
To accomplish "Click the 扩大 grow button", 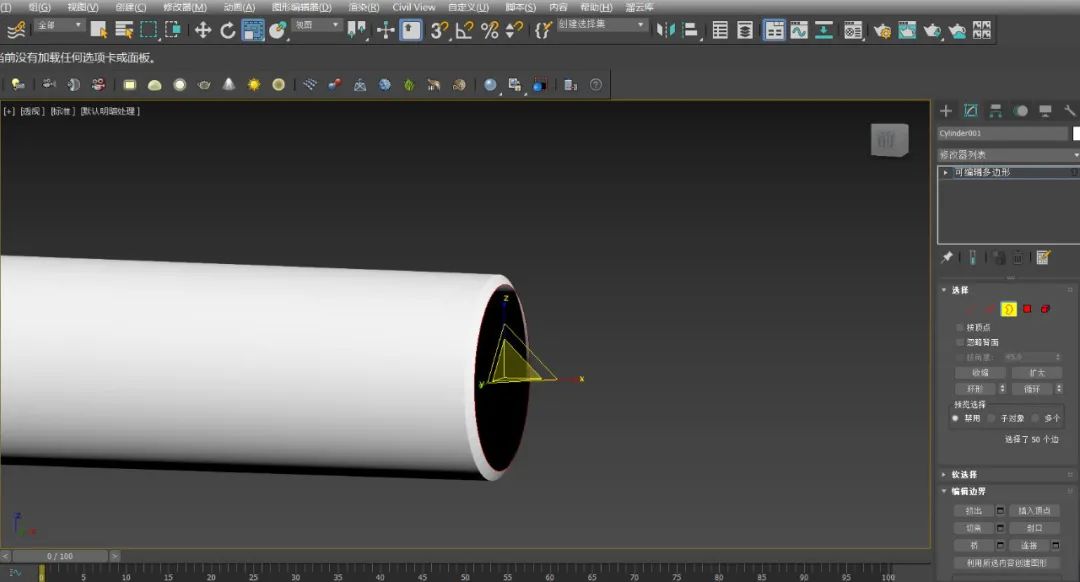I will click(x=1037, y=373).
